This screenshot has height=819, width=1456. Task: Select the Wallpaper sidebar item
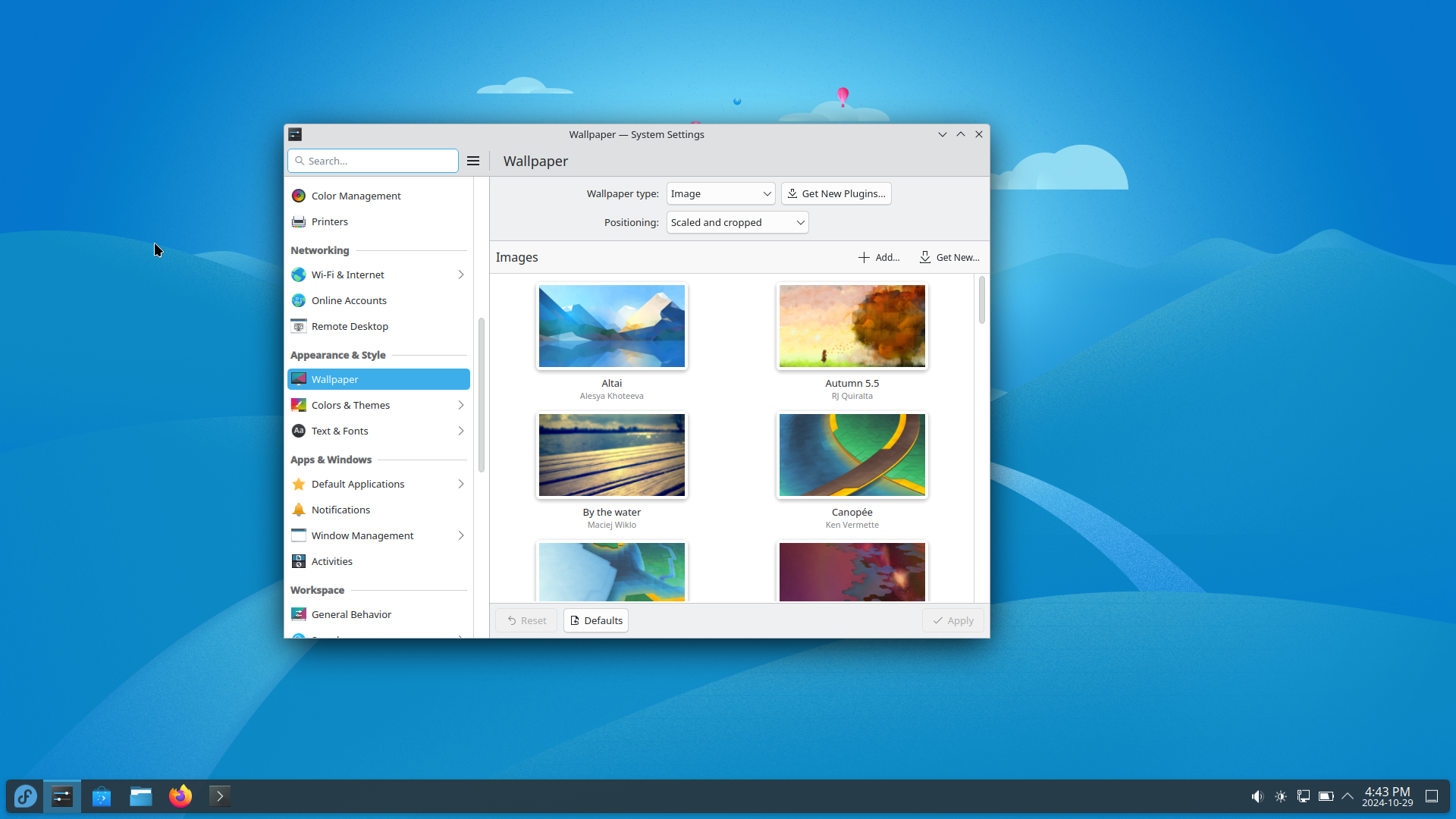coord(378,379)
